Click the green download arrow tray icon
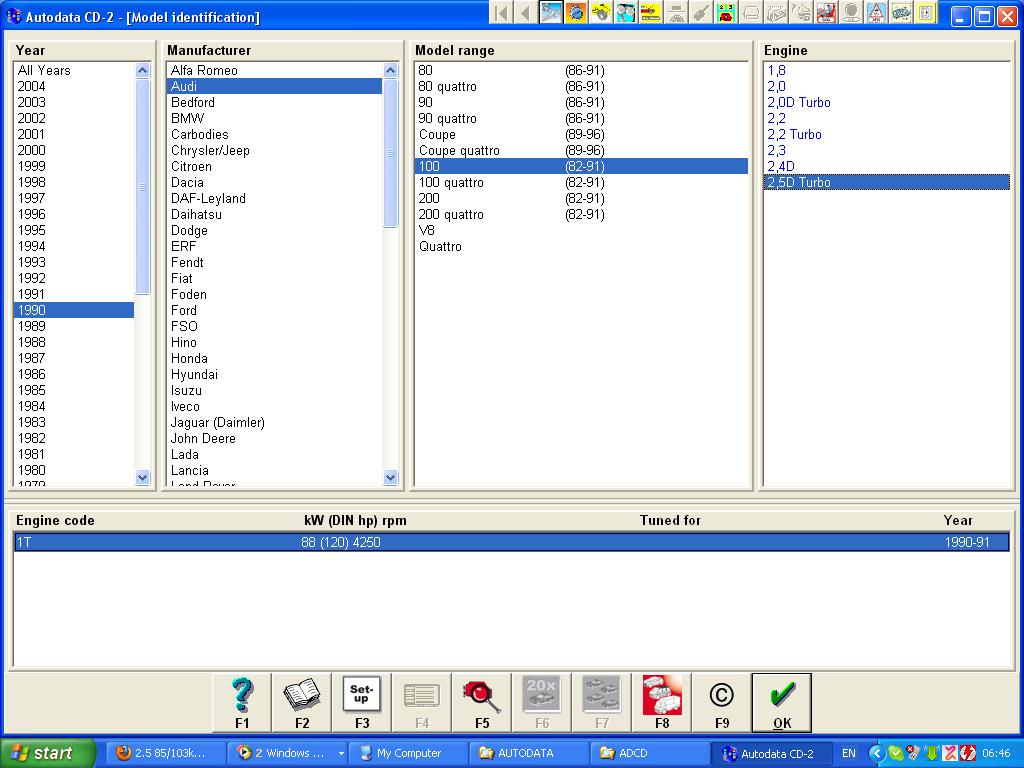The image size is (1024, 768). pyautogui.click(x=931, y=754)
